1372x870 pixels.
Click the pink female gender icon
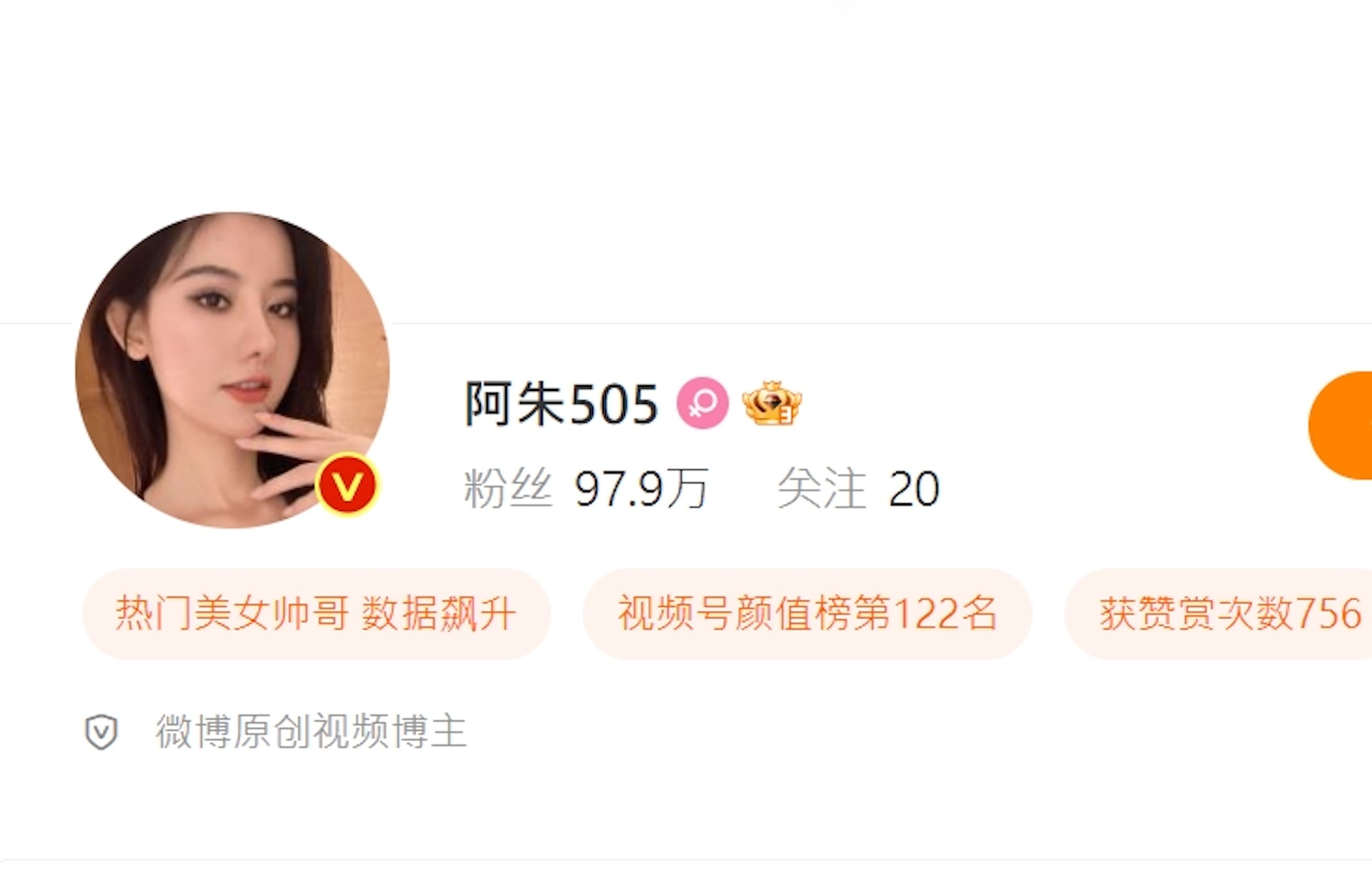coord(702,403)
